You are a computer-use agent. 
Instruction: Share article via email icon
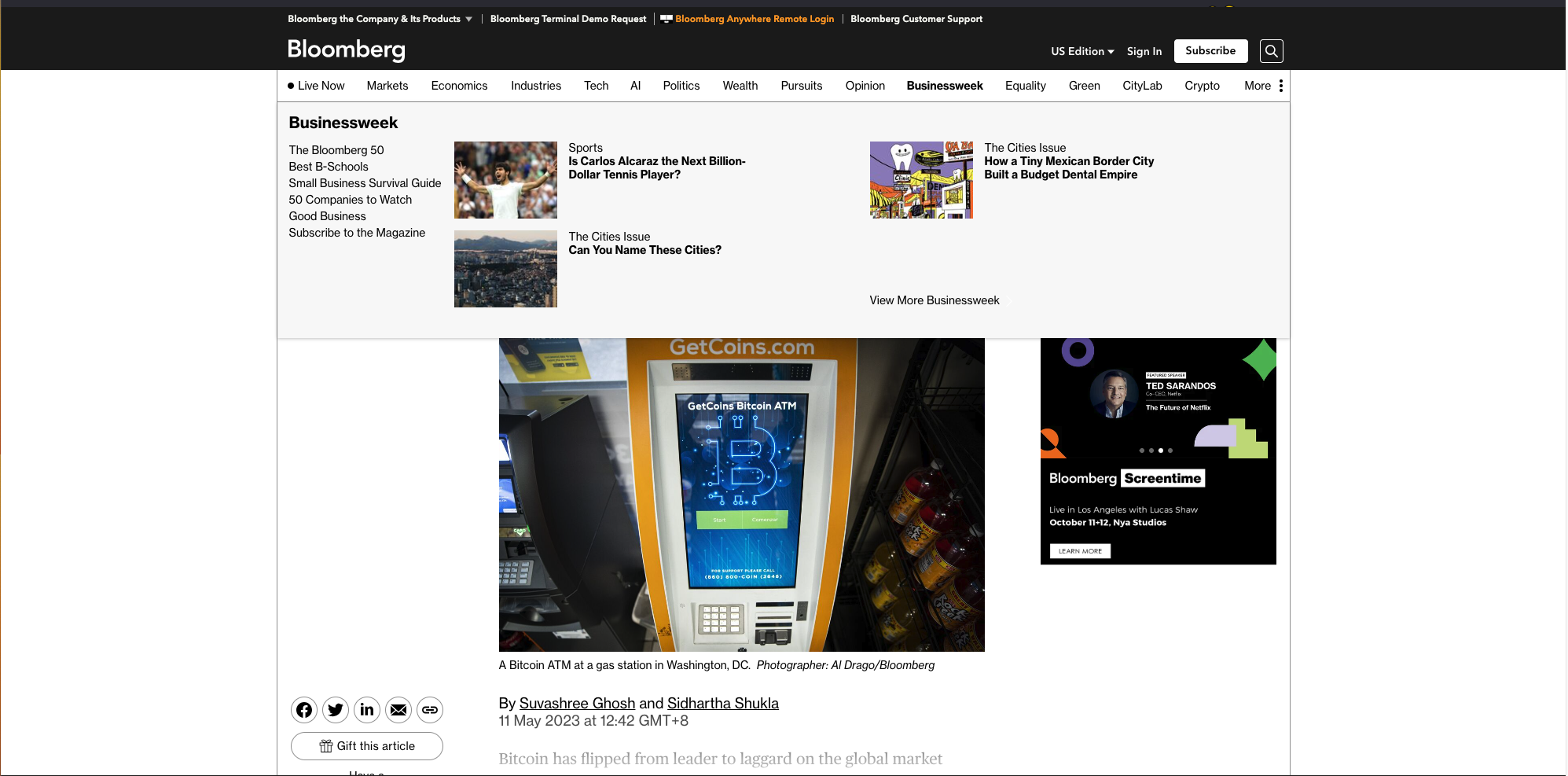coord(398,710)
